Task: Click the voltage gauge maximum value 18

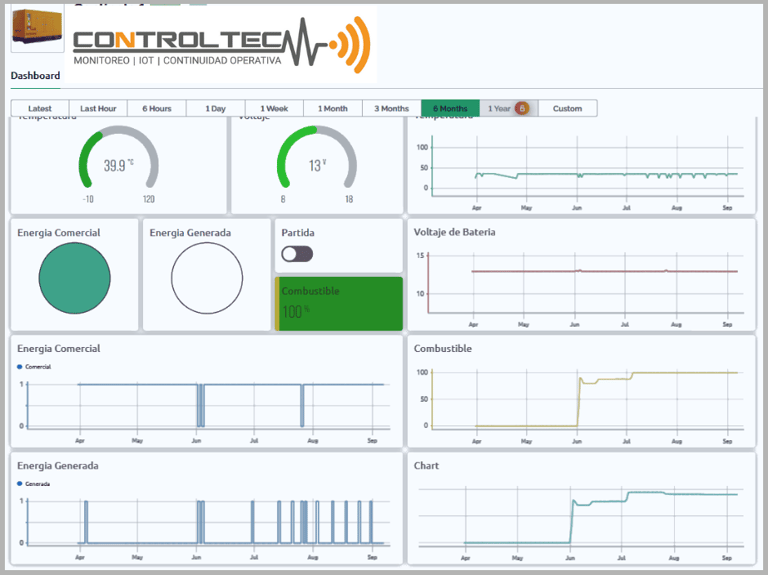Action: pos(349,199)
